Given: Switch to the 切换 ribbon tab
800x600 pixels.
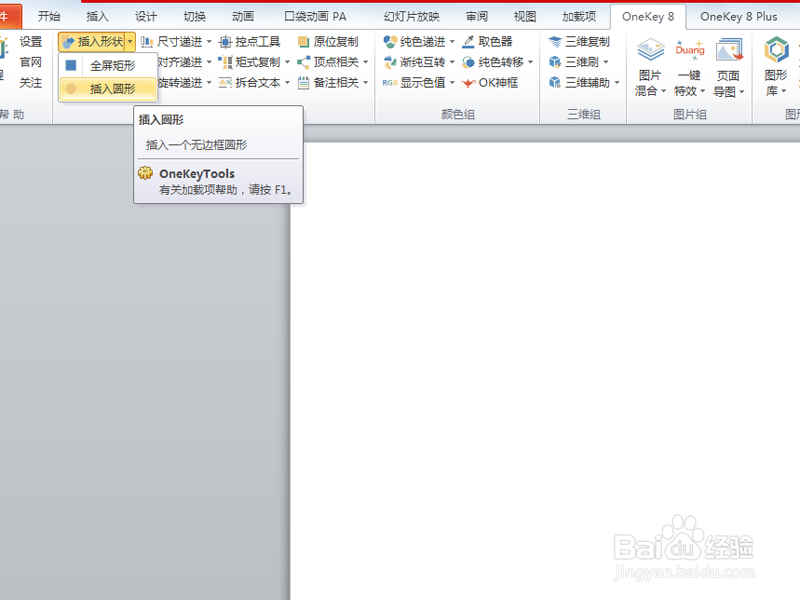Looking at the screenshot, I should pos(194,16).
